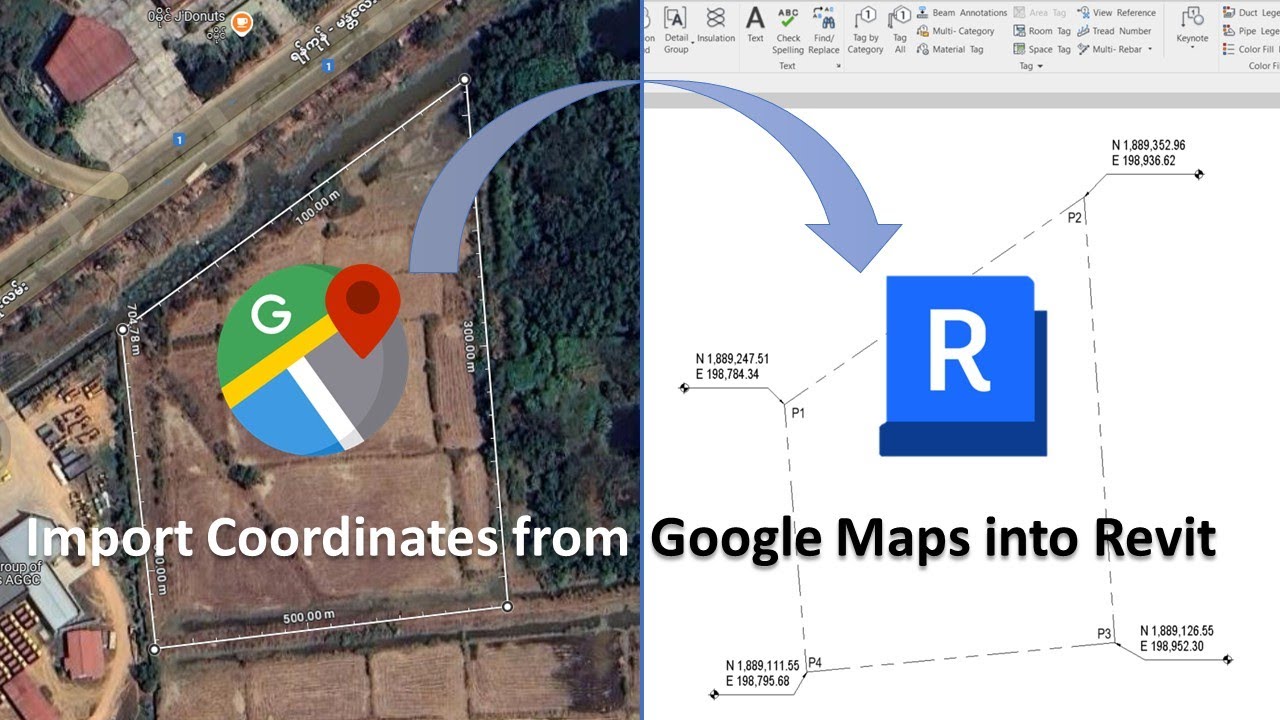
Task: Select Beam Annotations
Action: coord(962,13)
